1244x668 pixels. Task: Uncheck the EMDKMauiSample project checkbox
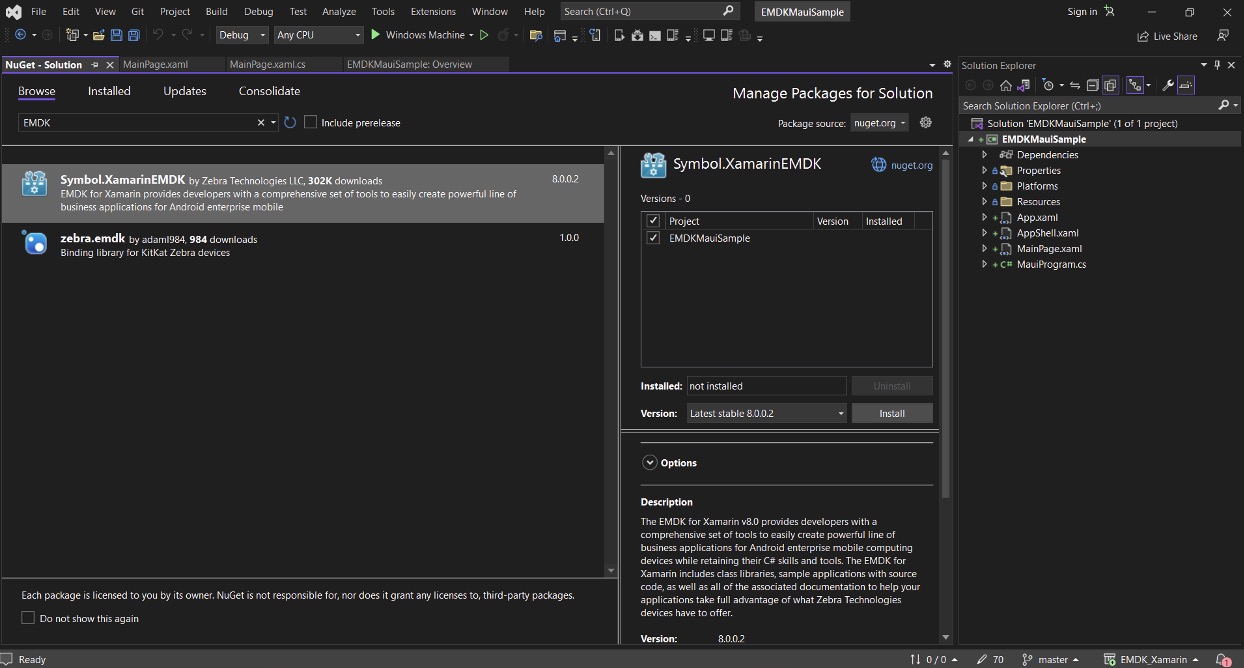653,238
